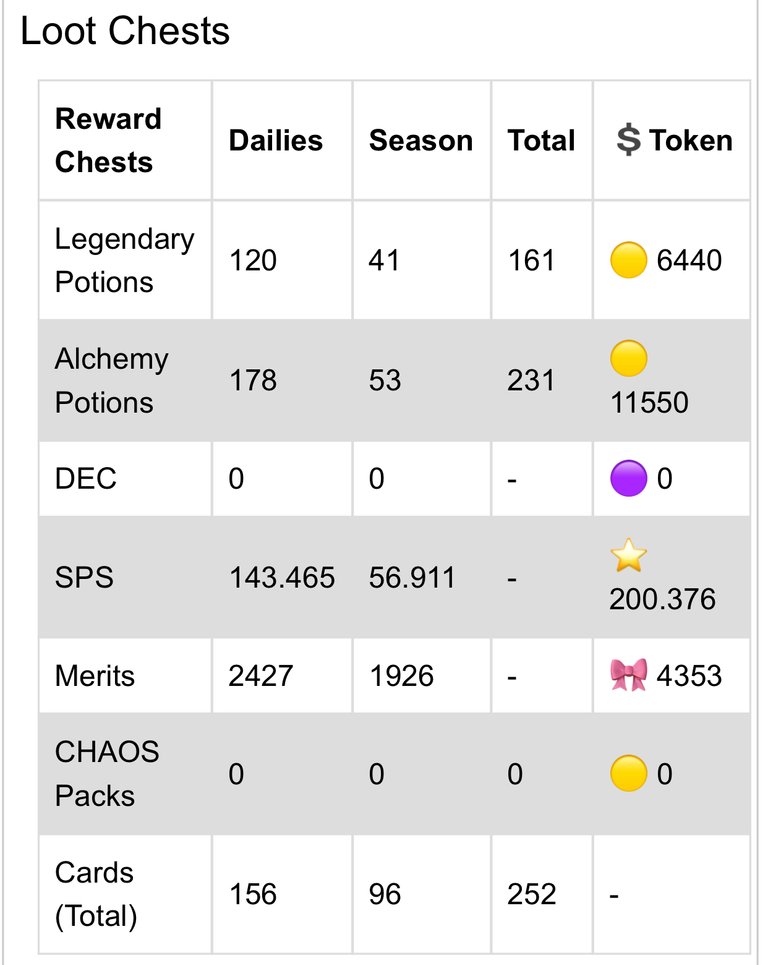
Task: Click the Merits token value 4353
Action: (x=689, y=676)
